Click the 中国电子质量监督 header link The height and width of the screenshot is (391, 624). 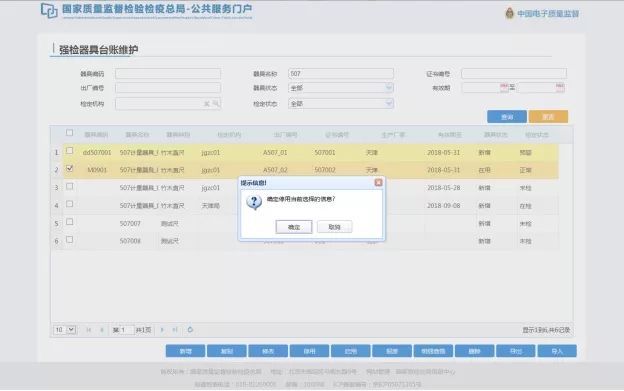pyautogui.click(x=548, y=14)
